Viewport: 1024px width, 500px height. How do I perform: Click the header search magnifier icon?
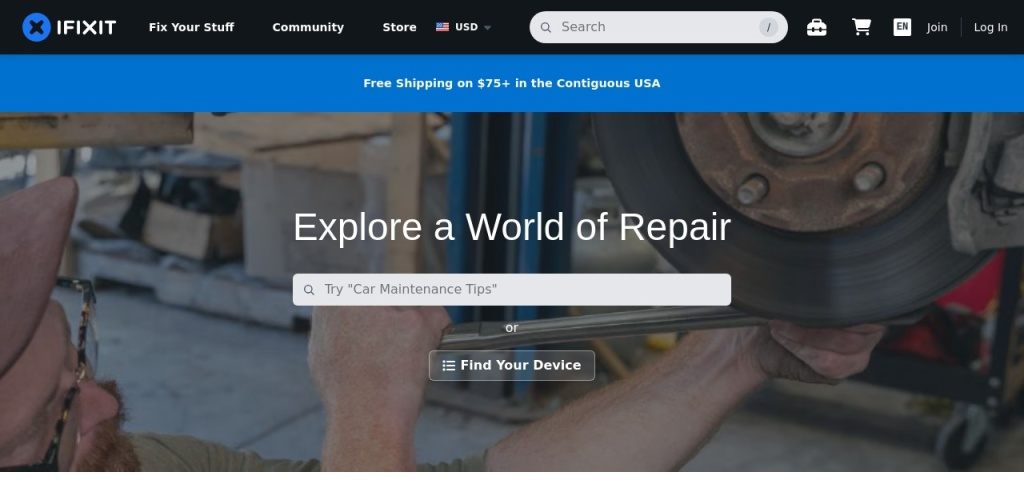click(546, 27)
